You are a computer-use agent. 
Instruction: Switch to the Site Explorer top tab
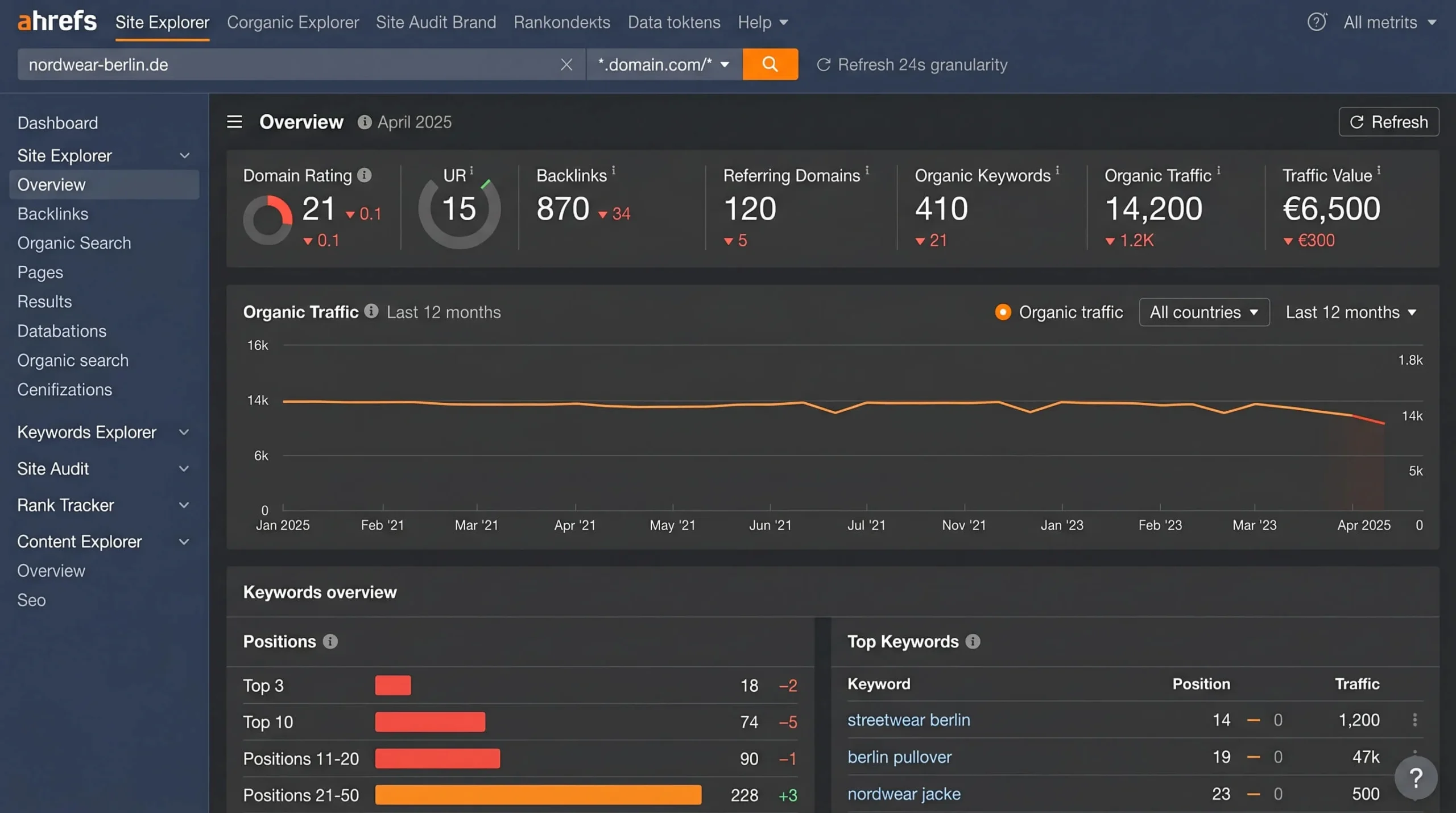pos(163,22)
